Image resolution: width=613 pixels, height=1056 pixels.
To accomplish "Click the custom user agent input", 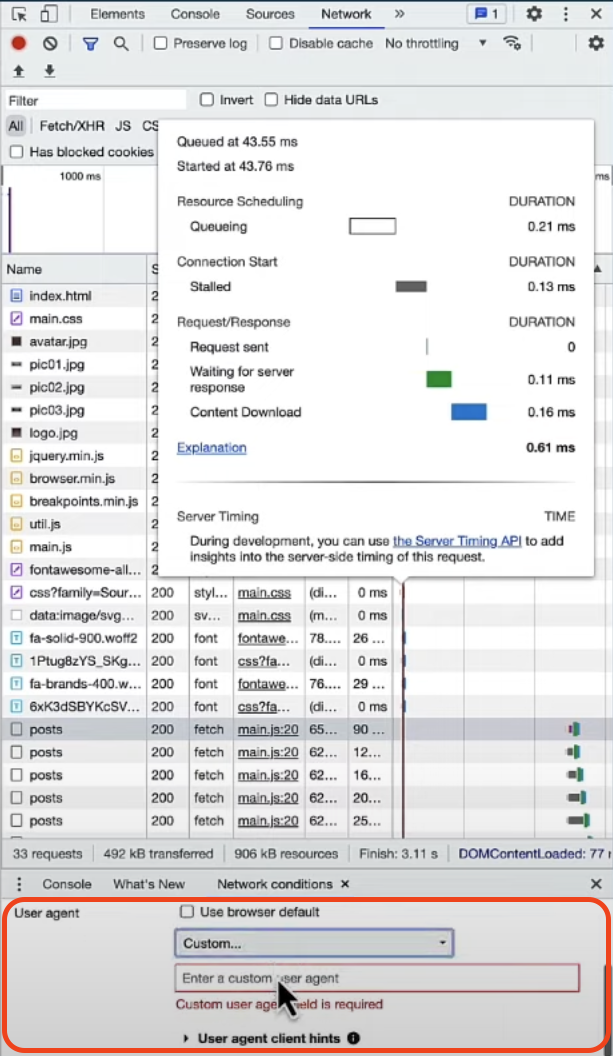I will click(x=377, y=978).
